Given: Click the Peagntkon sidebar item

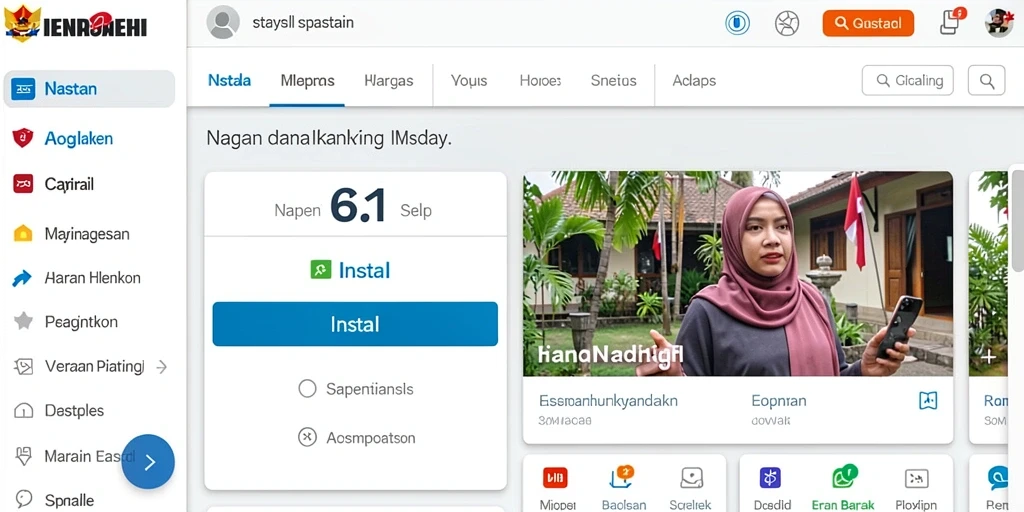Looking at the screenshot, I should (81, 321).
